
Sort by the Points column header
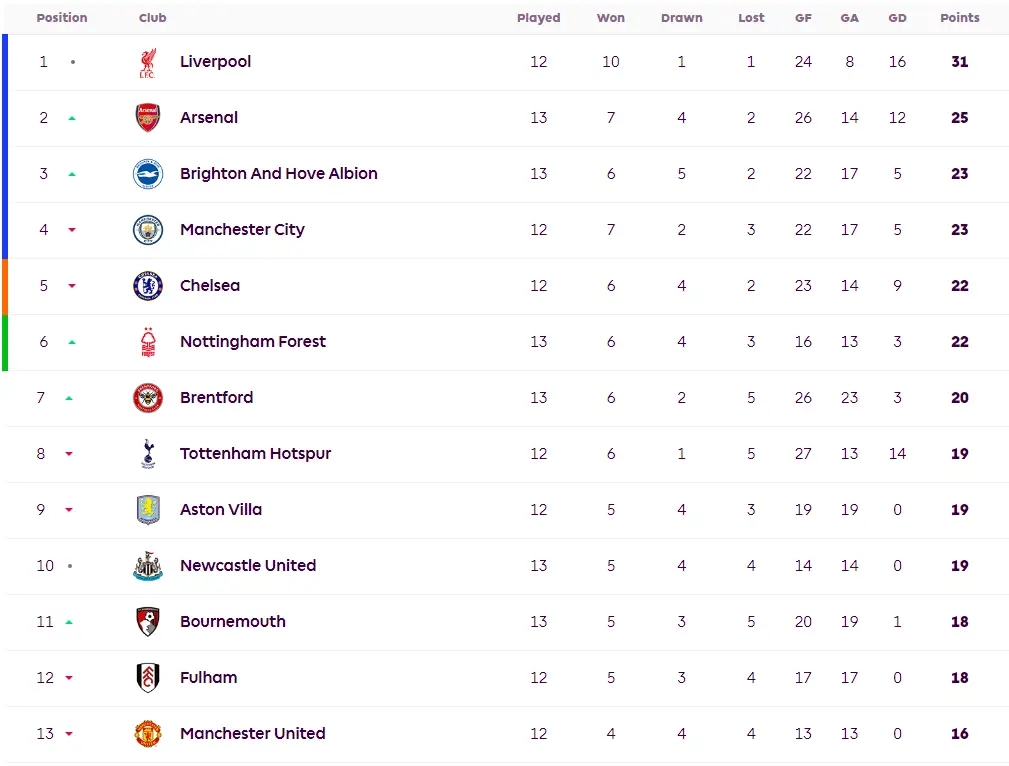pos(959,18)
